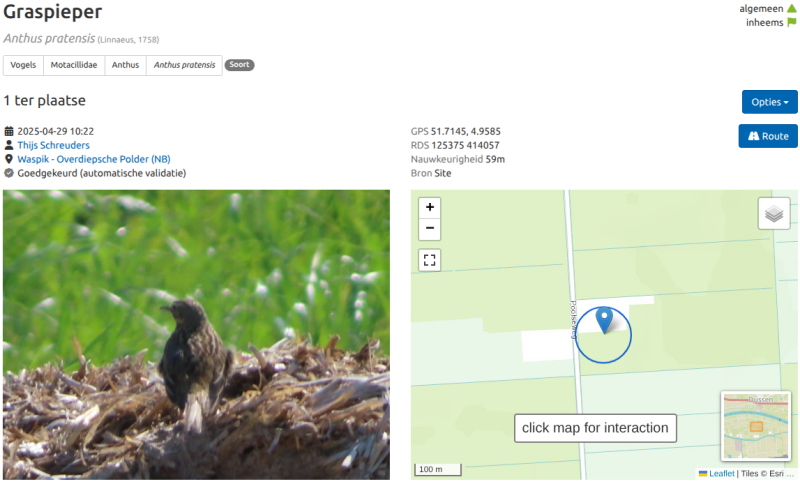The height and width of the screenshot is (484, 800).
Task: Open the meadow pipit photo
Action: tap(196, 335)
